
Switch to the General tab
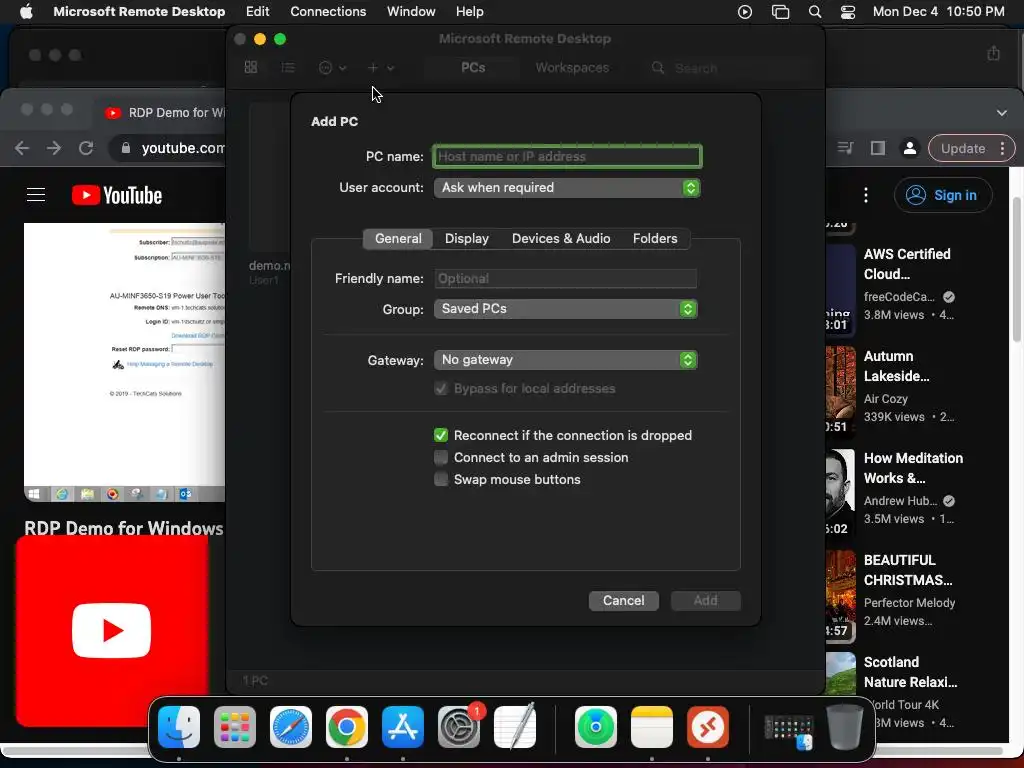coord(398,238)
